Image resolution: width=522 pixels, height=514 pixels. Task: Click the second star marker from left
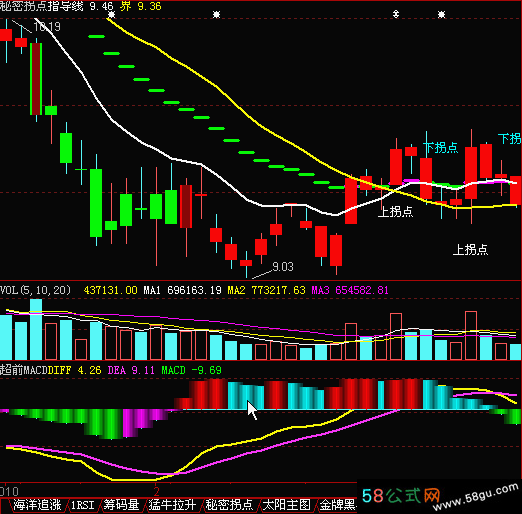[x=217, y=14]
